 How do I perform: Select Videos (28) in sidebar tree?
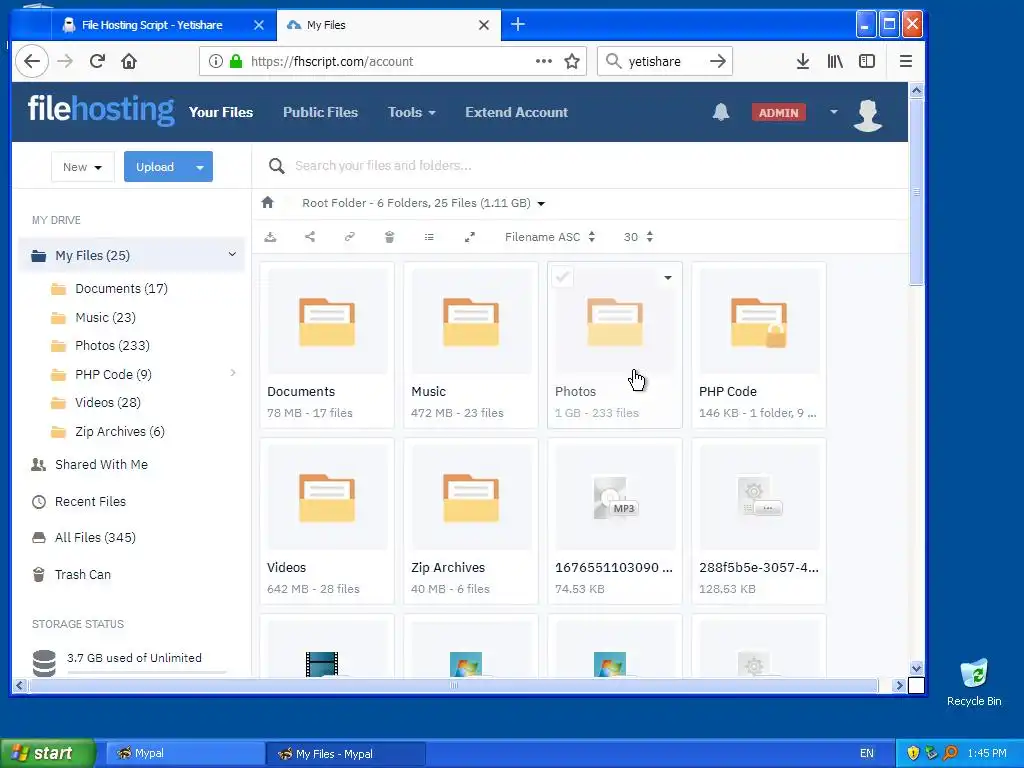pos(108,402)
